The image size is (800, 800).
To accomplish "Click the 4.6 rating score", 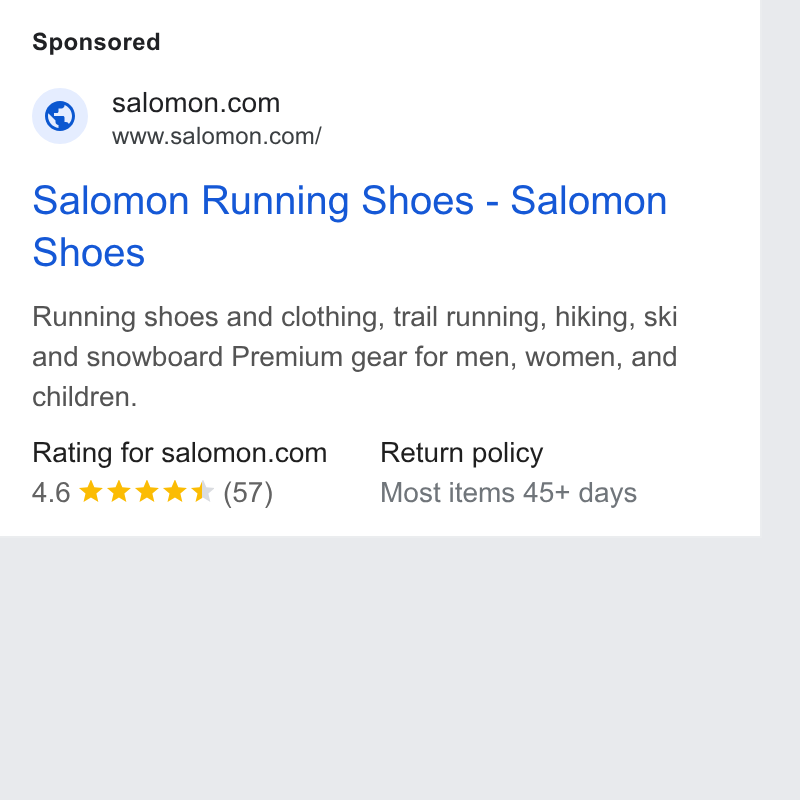I will [51, 492].
